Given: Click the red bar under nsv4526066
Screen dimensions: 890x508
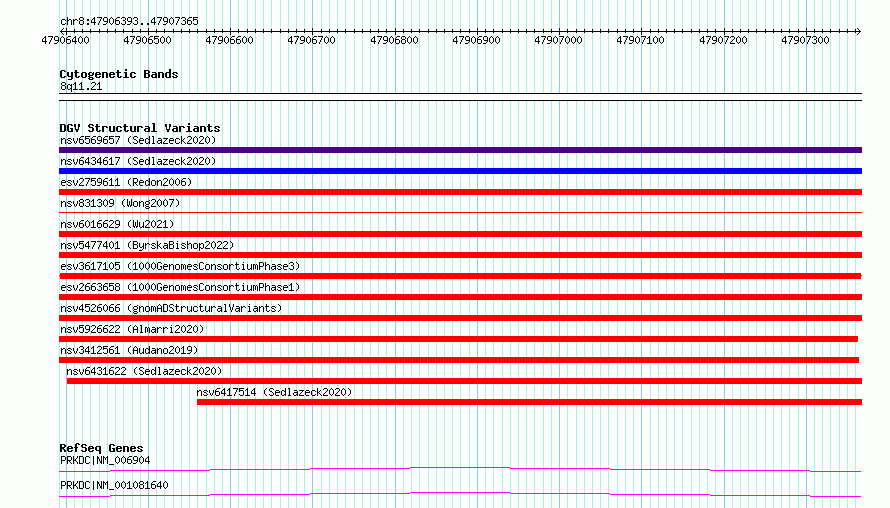Looking at the screenshot, I should 460,318.
